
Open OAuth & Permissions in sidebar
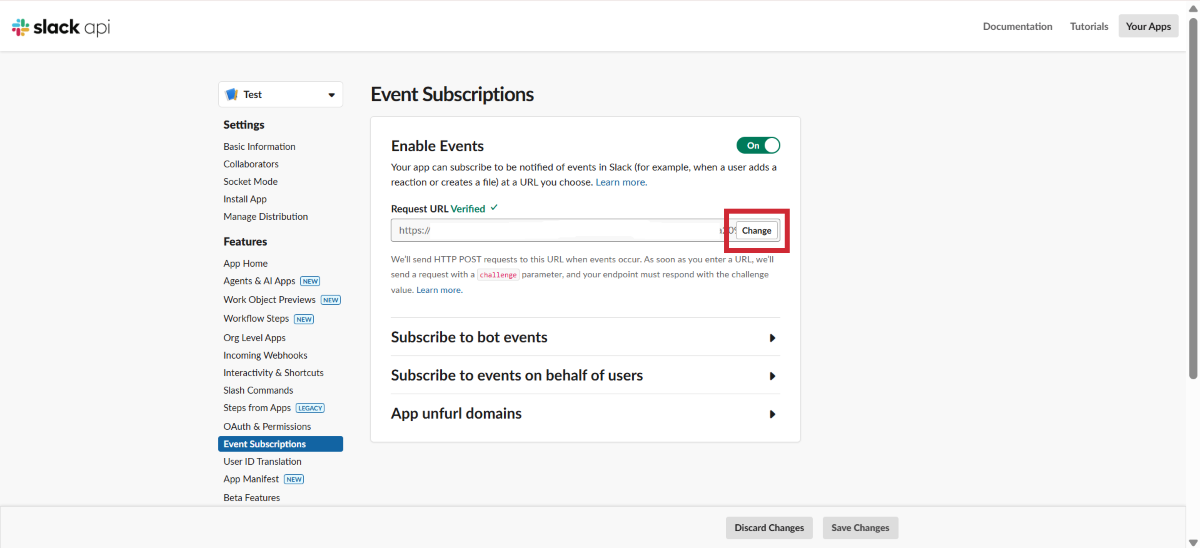[267, 426]
